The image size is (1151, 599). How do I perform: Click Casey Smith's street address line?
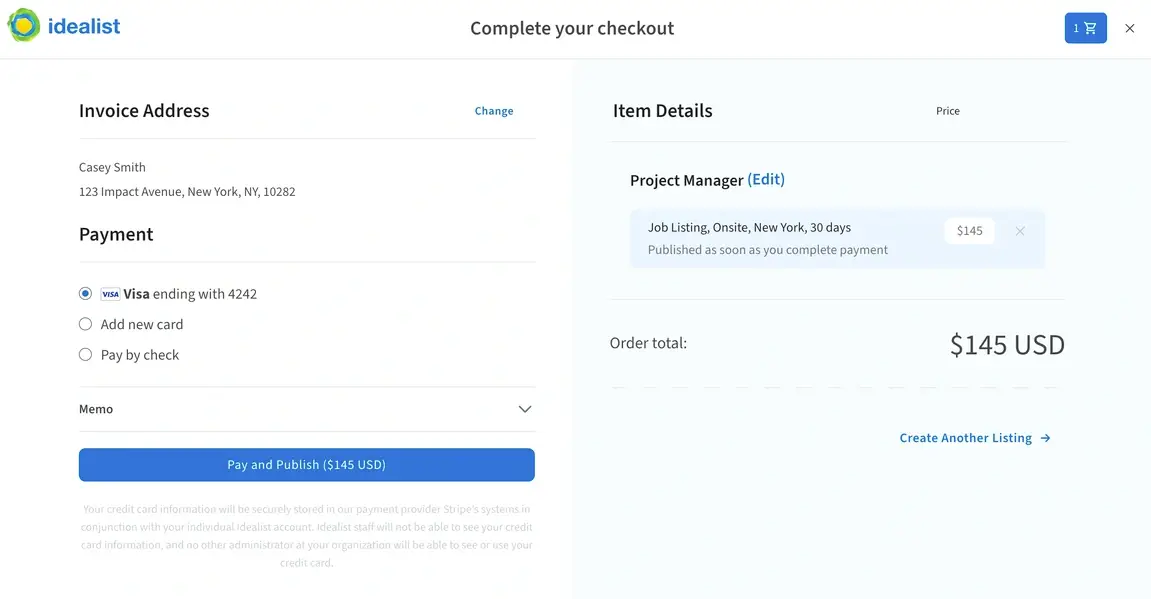(x=187, y=191)
